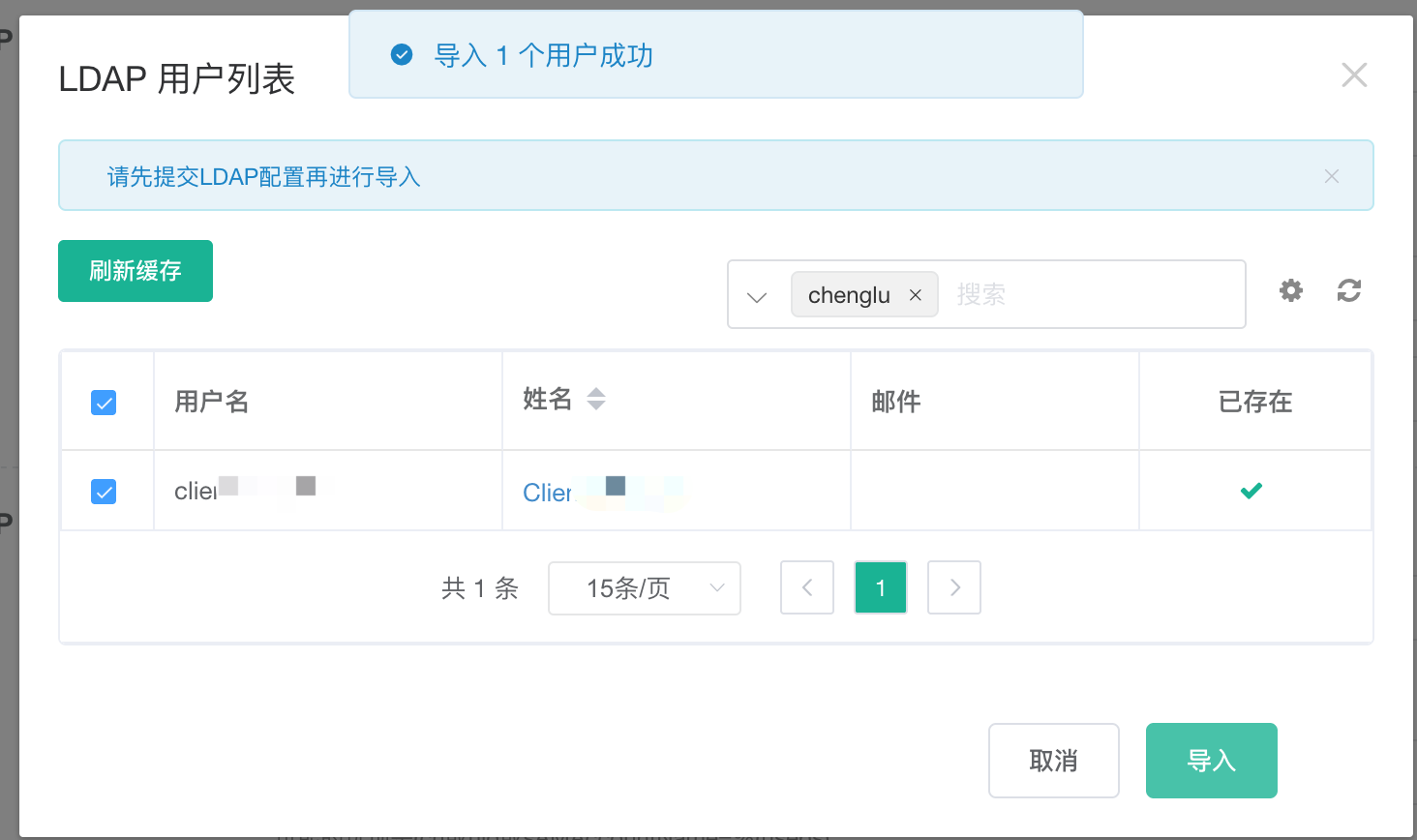Select page 1 in the pagination

(881, 587)
